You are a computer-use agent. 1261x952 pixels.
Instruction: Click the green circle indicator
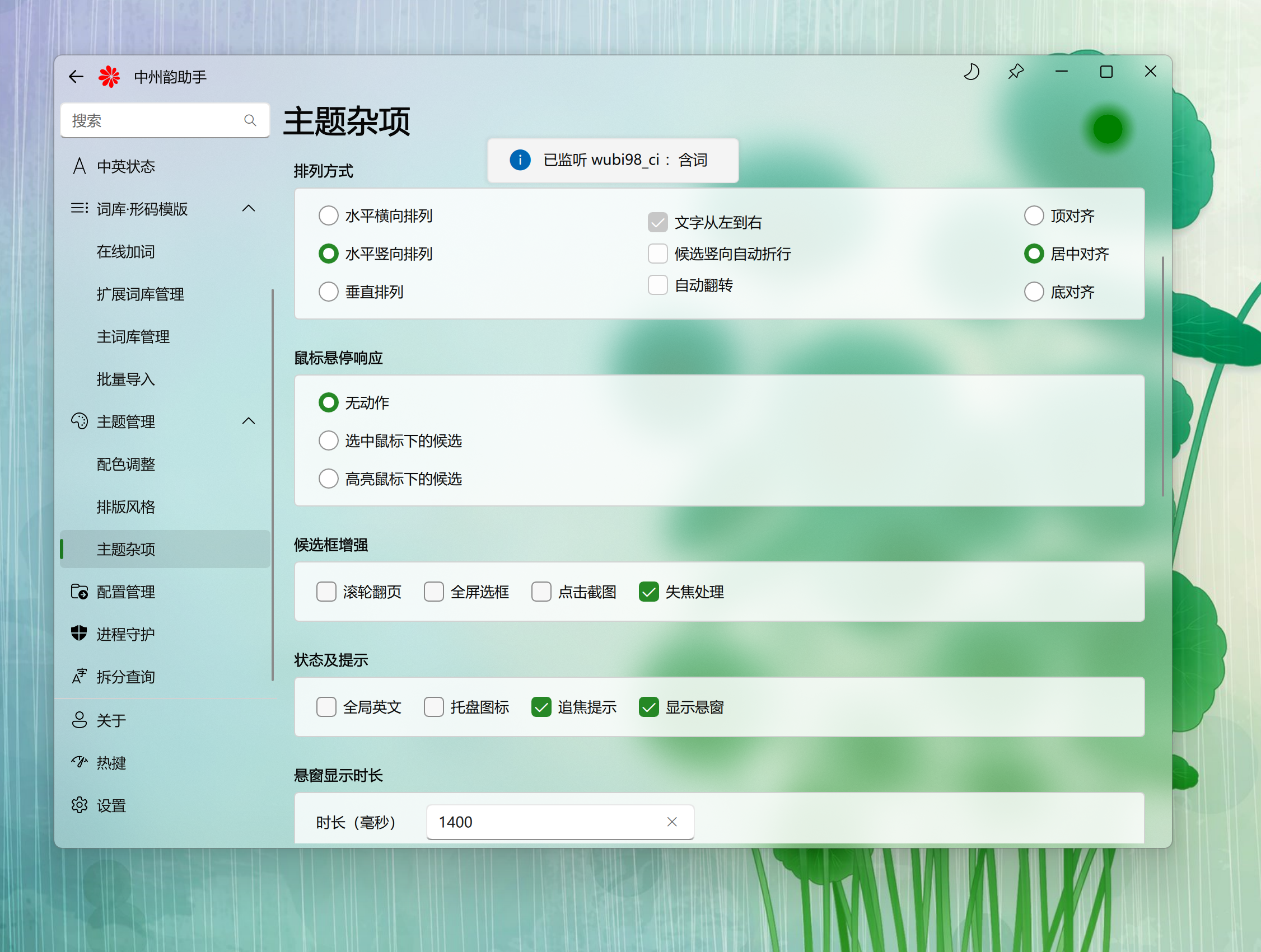[1107, 129]
